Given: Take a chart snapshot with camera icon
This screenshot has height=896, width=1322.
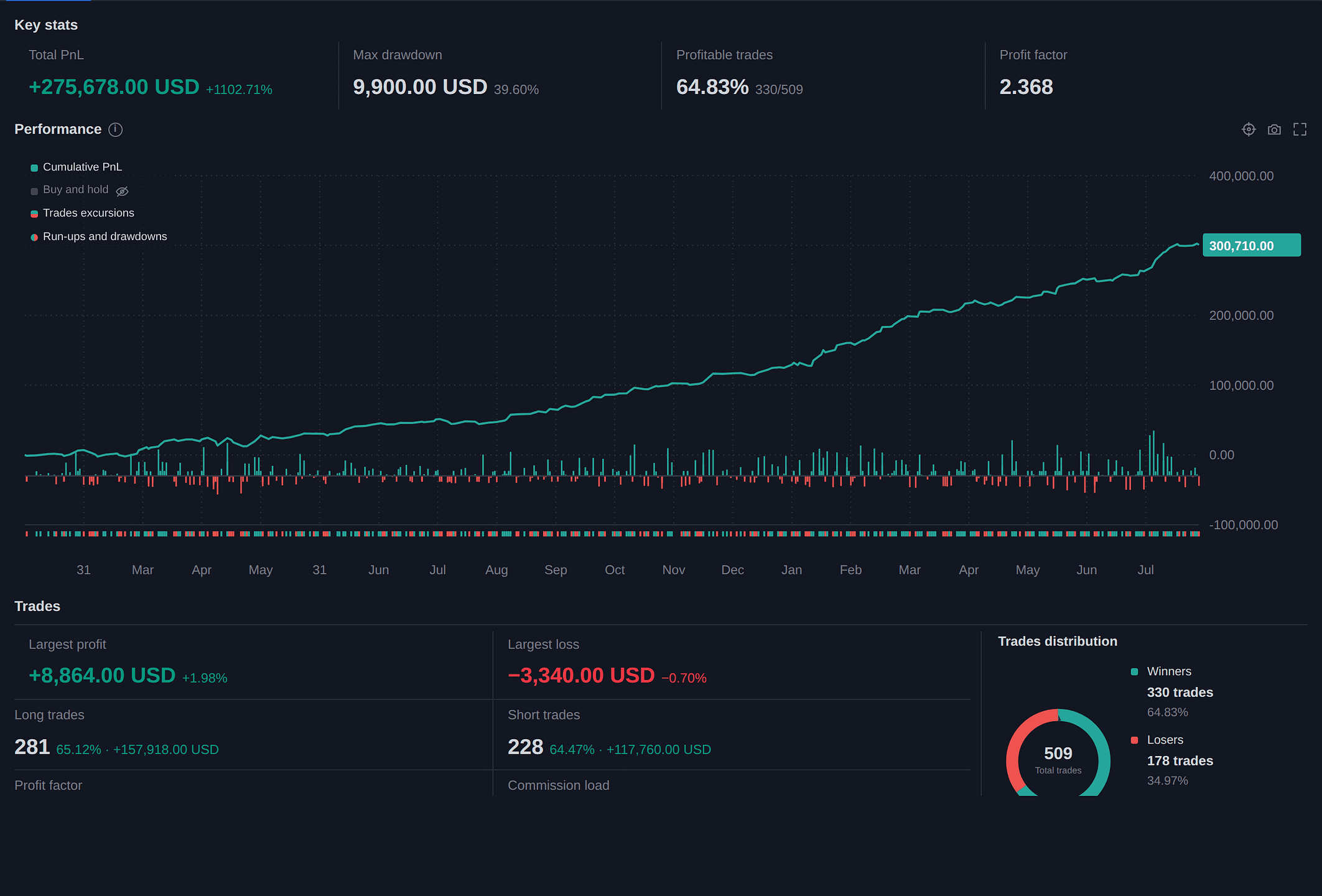Looking at the screenshot, I should point(1274,129).
